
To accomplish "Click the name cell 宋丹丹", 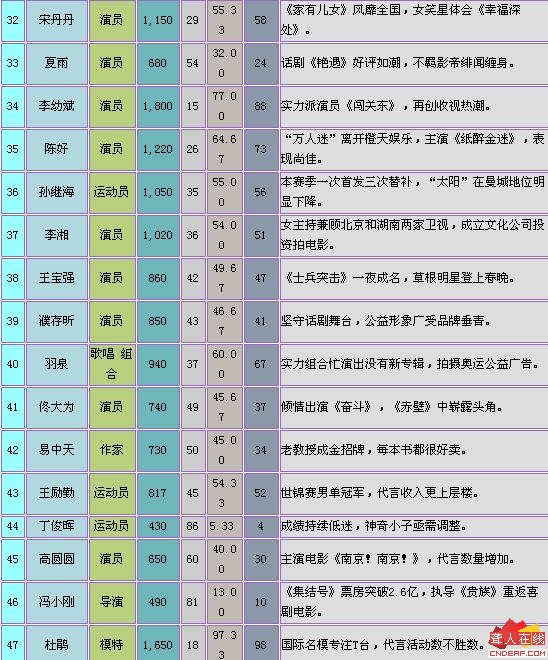I will click(x=57, y=20).
